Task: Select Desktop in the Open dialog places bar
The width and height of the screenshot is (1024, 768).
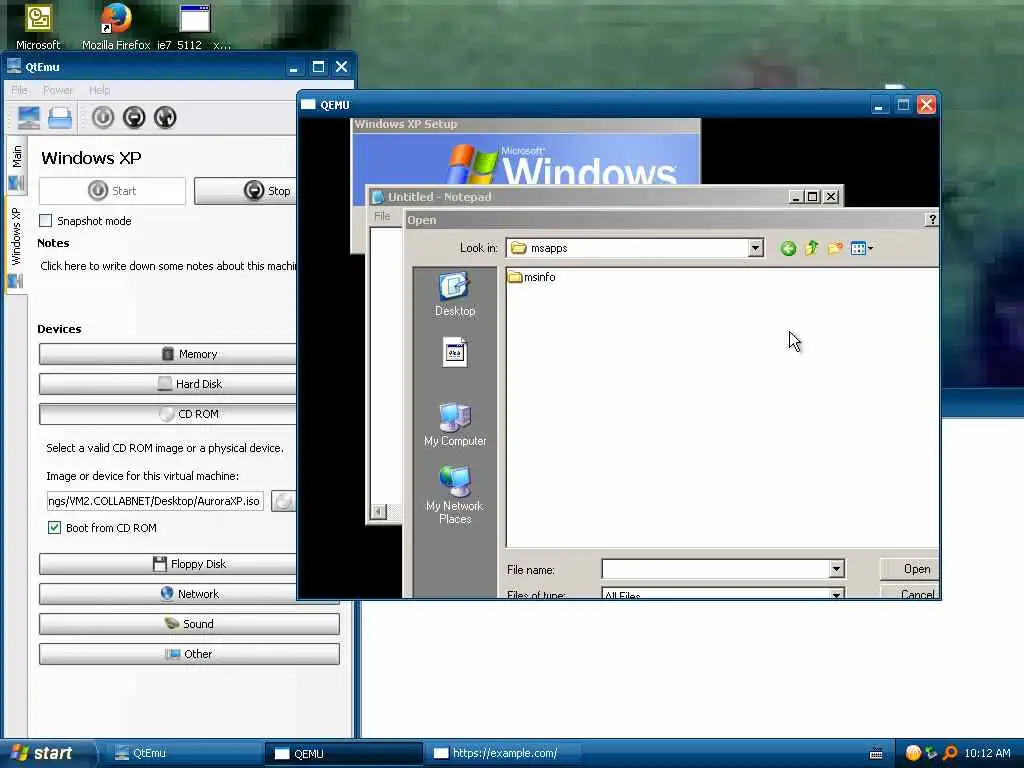Action: click(x=455, y=295)
